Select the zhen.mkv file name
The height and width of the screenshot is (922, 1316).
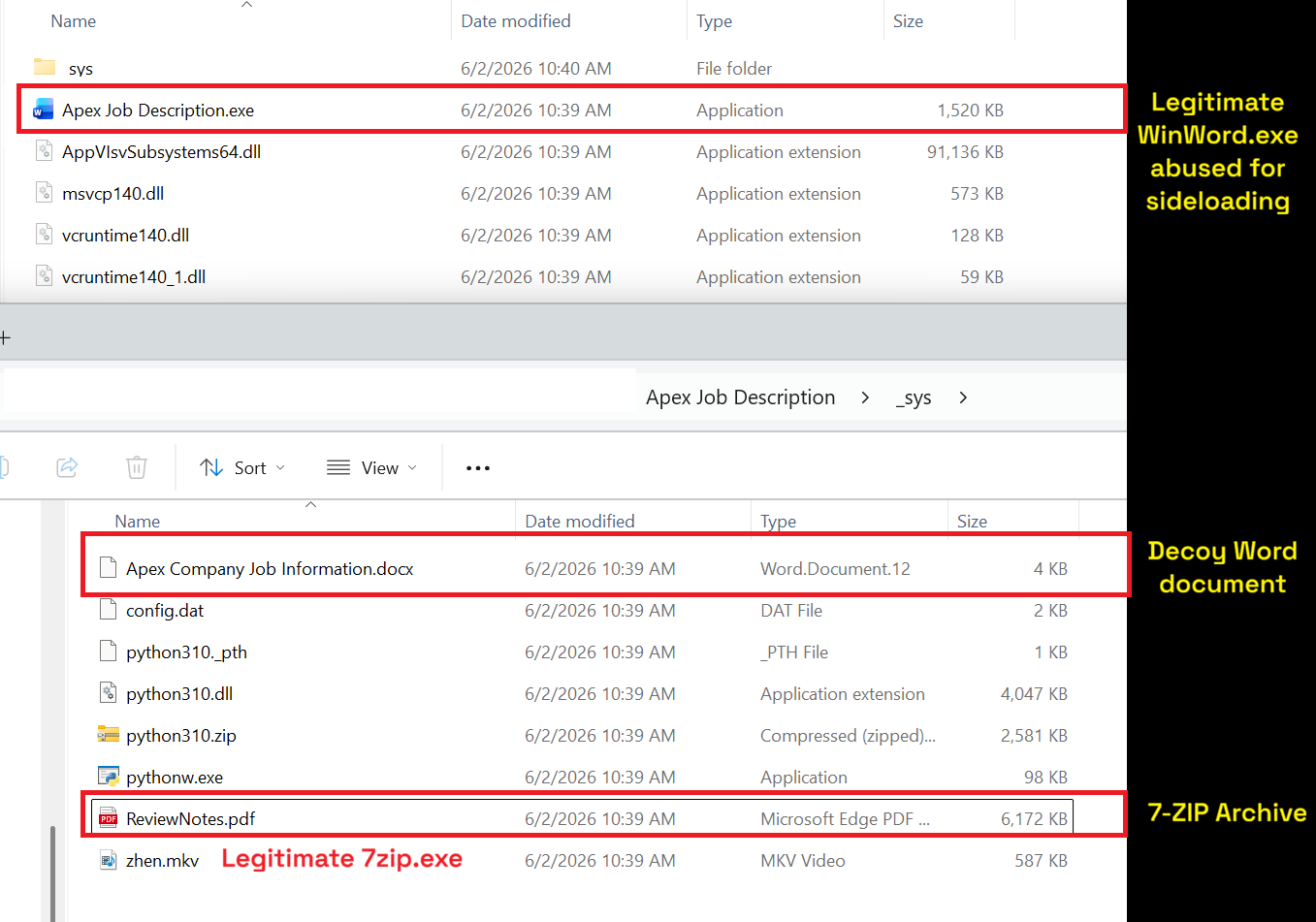(162, 860)
